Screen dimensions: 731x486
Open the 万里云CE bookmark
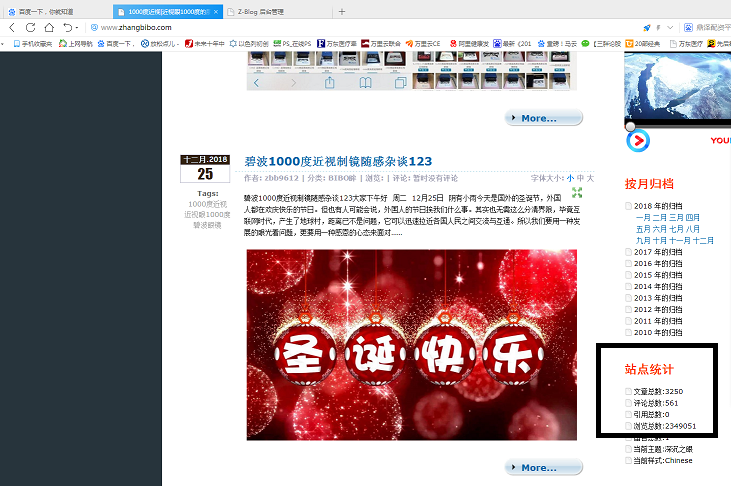422,44
